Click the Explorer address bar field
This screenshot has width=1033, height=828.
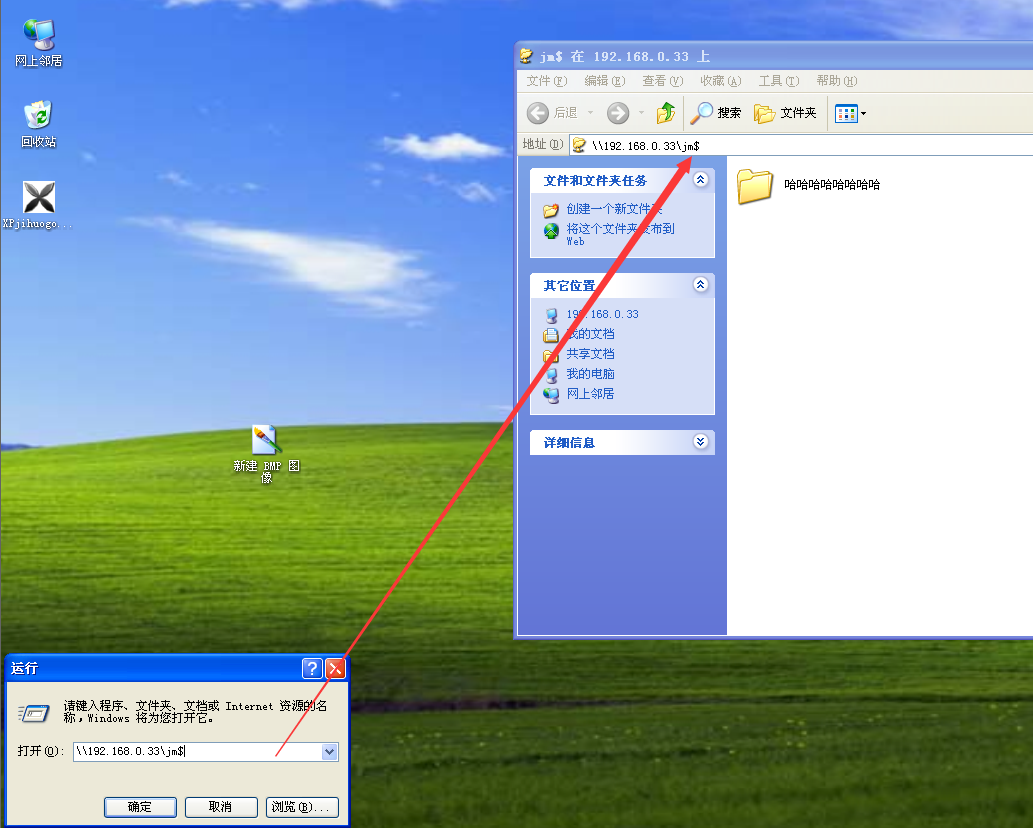click(801, 146)
